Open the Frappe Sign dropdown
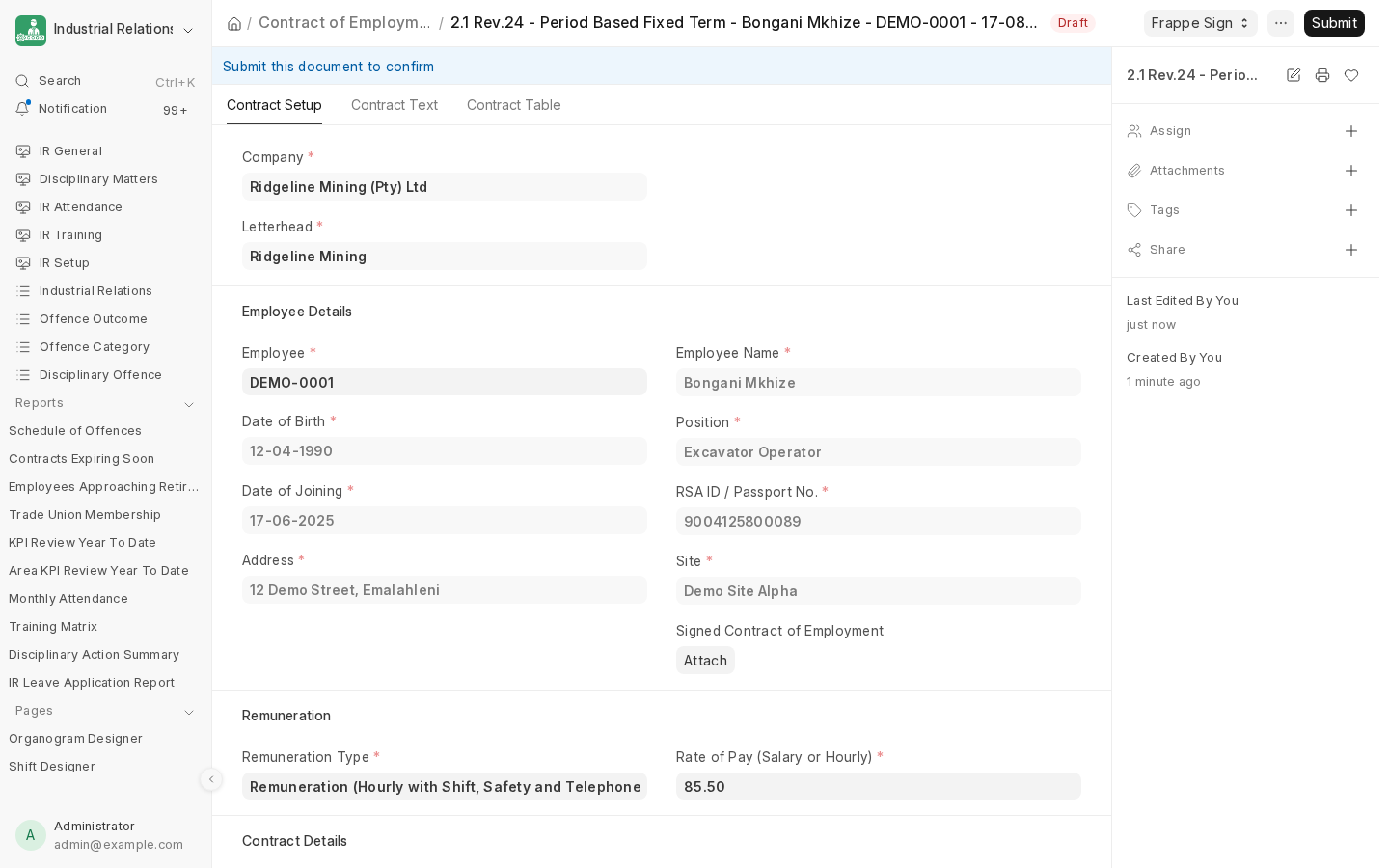 1201,23
